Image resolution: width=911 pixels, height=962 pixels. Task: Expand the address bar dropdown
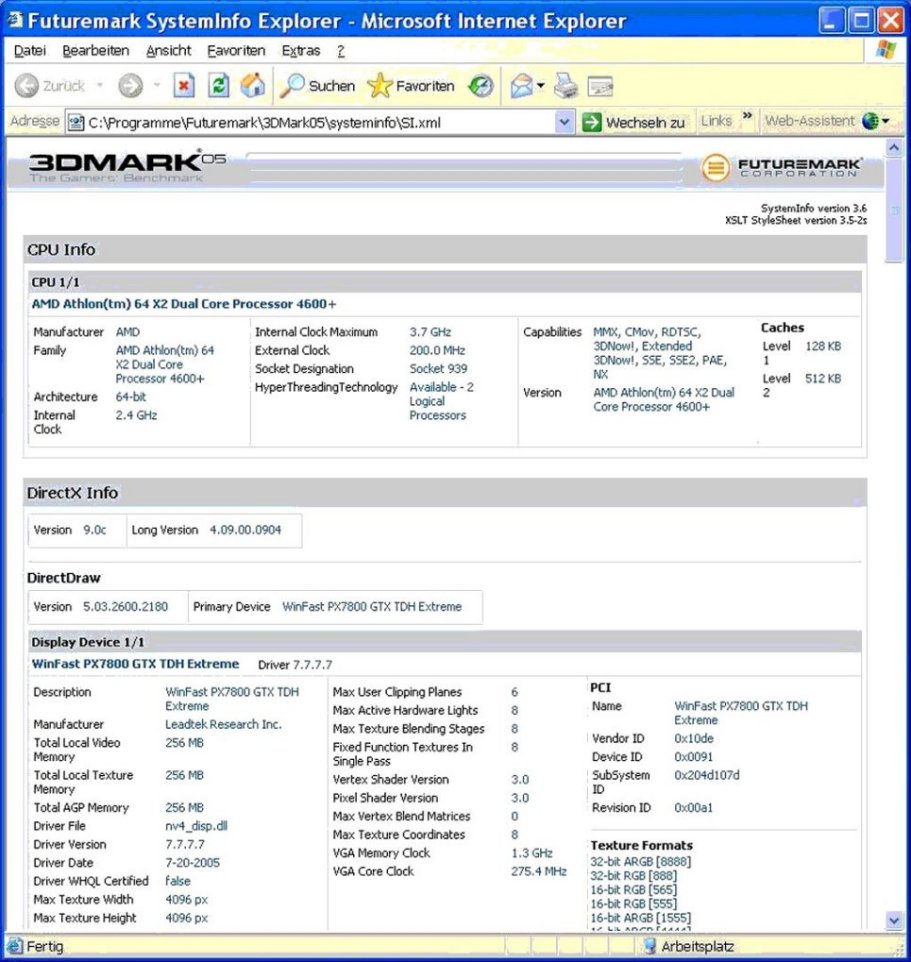point(564,122)
